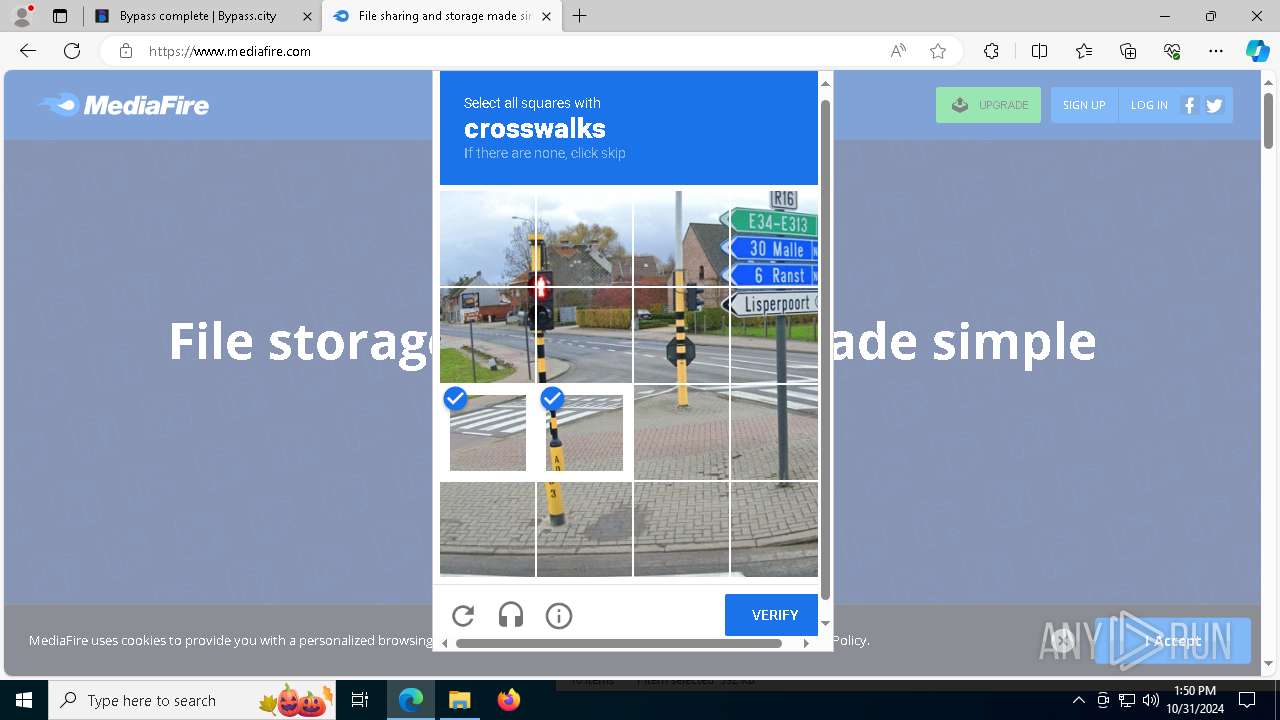This screenshot has width=1280, height=720.
Task: Close the MediaFire tab
Action: click(546, 16)
